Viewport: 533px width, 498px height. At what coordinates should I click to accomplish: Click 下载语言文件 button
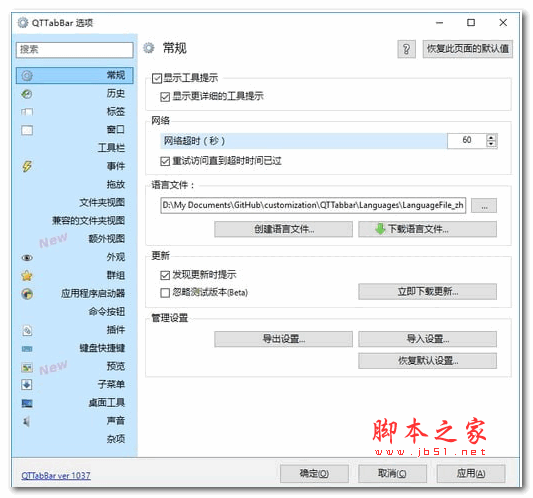pyautogui.click(x=427, y=229)
